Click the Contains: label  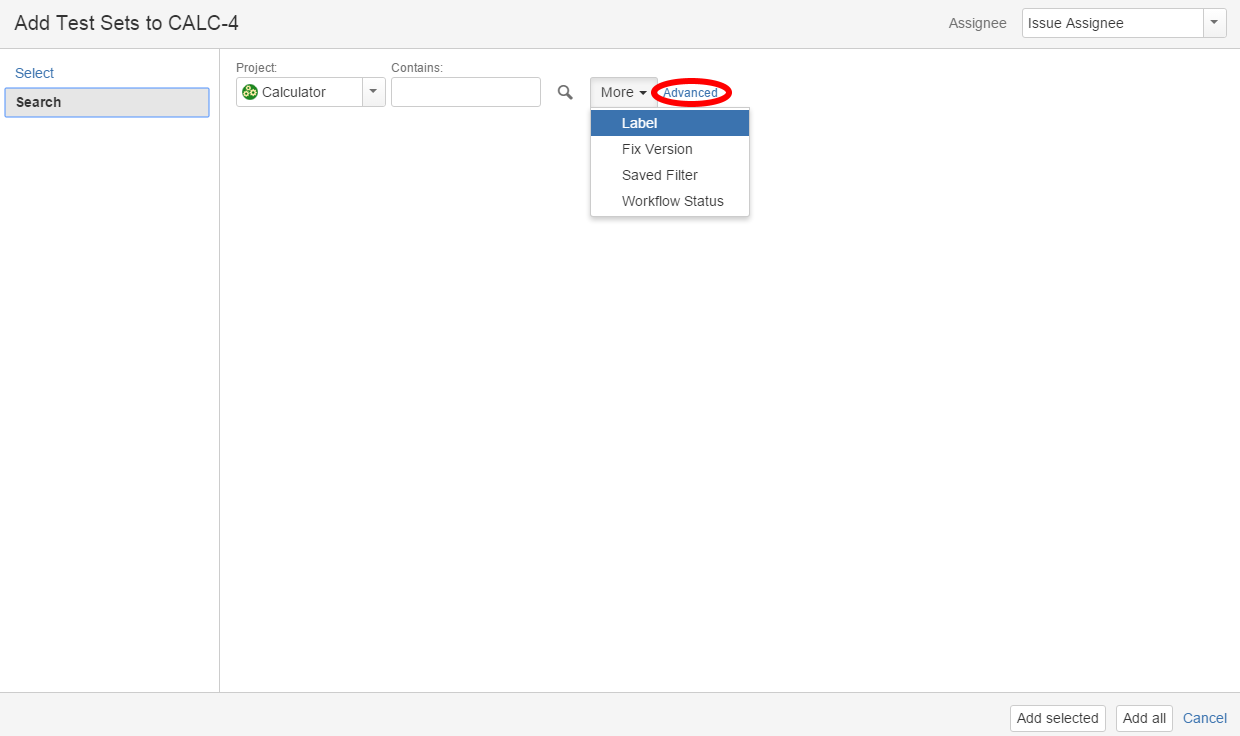coord(417,68)
